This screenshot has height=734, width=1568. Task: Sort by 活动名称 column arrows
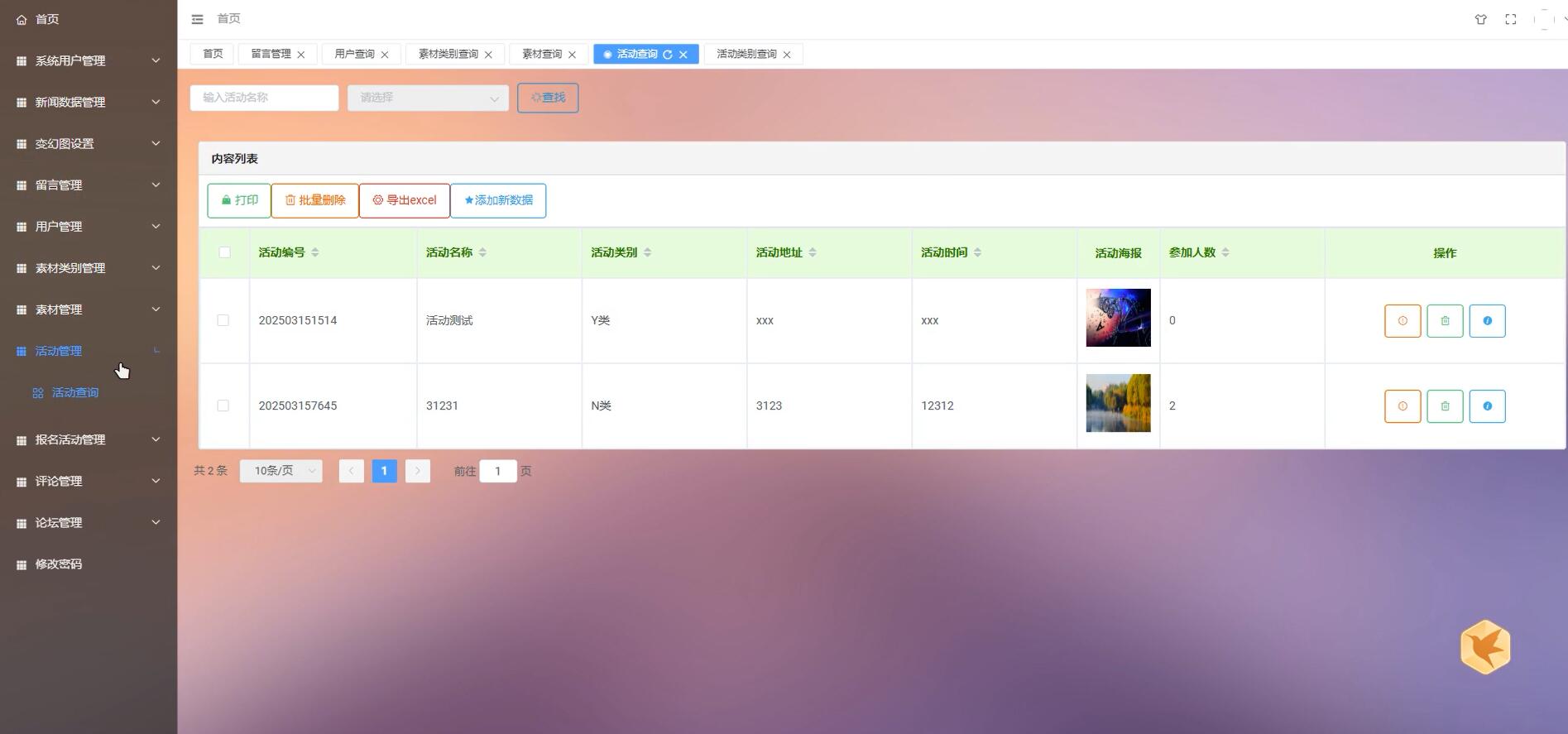[482, 252]
